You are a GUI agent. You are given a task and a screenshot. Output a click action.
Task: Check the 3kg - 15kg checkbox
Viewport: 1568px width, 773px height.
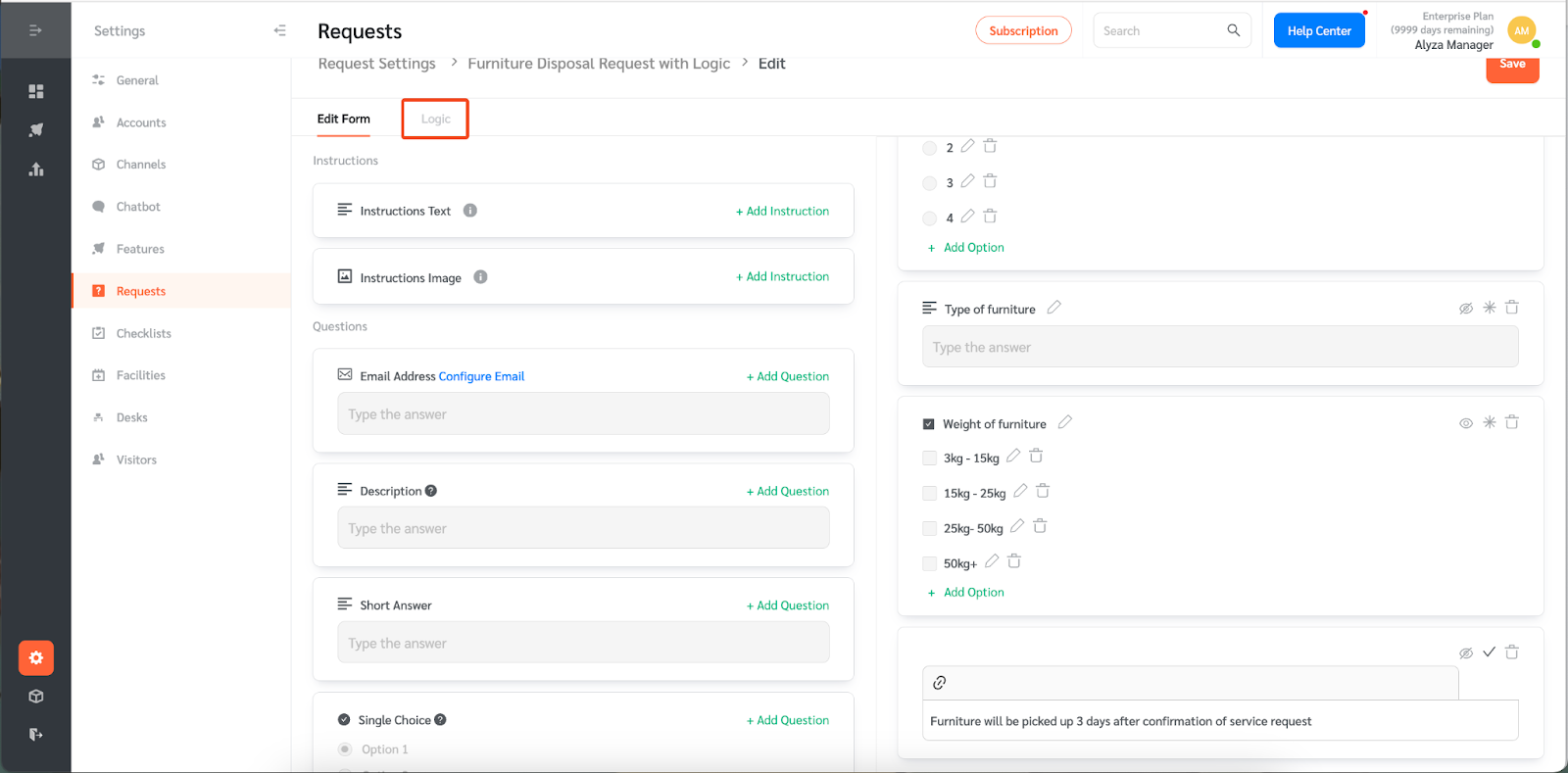click(x=929, y=458)
